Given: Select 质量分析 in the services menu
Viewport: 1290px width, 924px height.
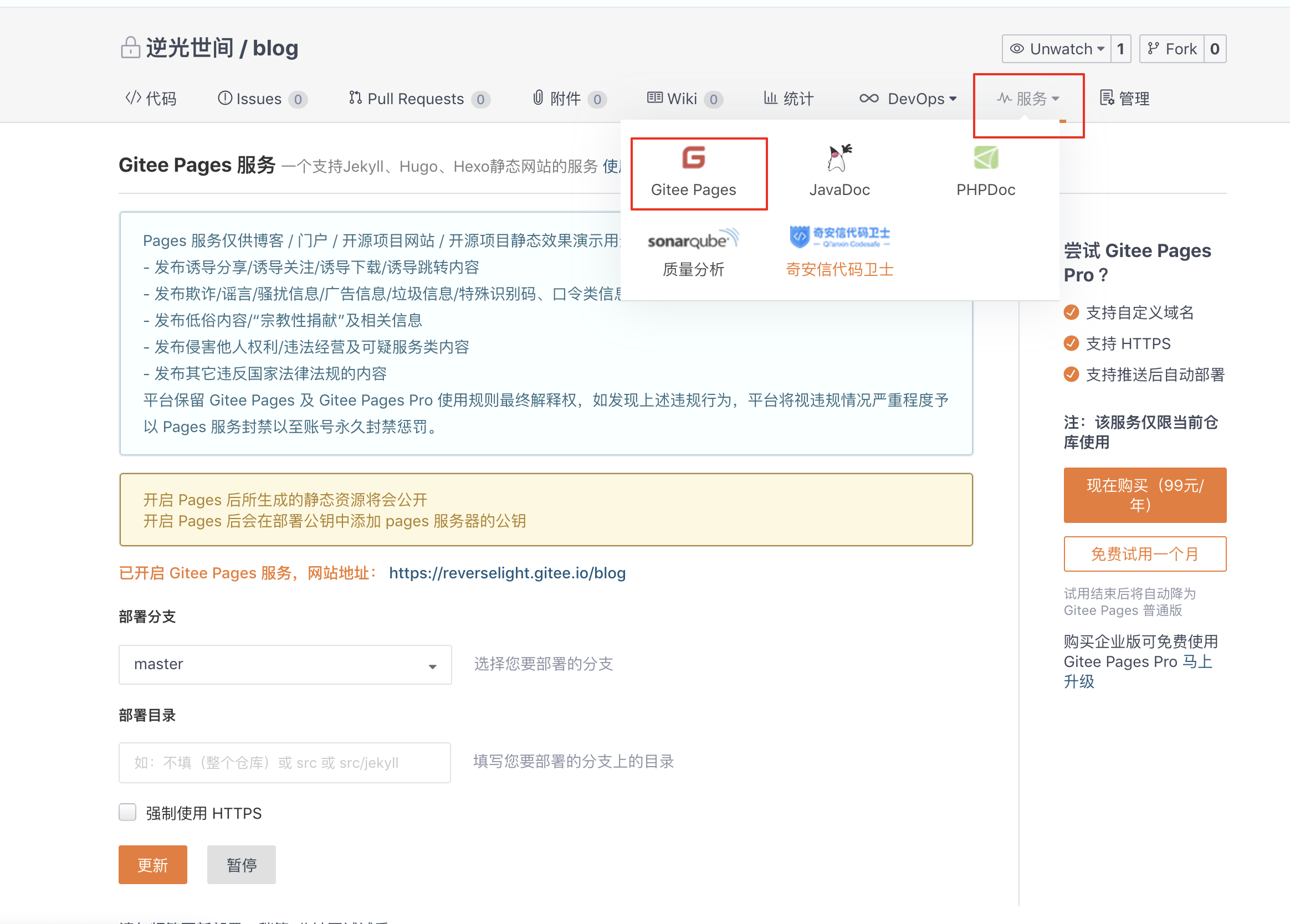Looking at the screenshot, I should point(693,270).
